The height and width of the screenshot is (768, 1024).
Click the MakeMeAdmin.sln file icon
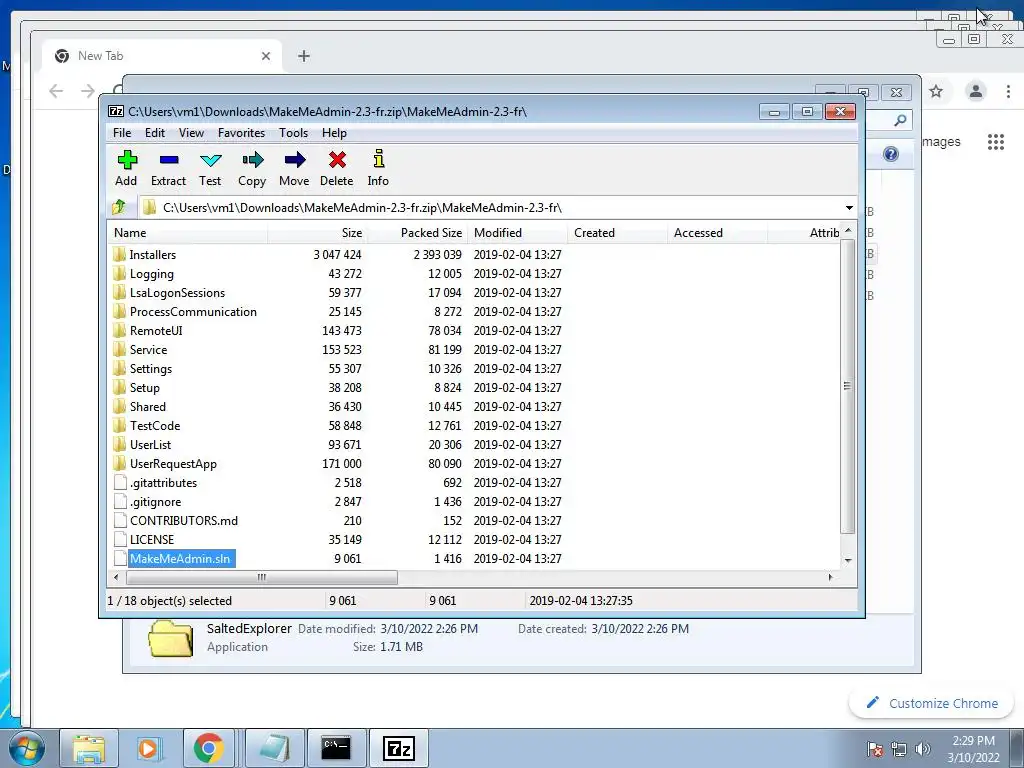[120, 558]
